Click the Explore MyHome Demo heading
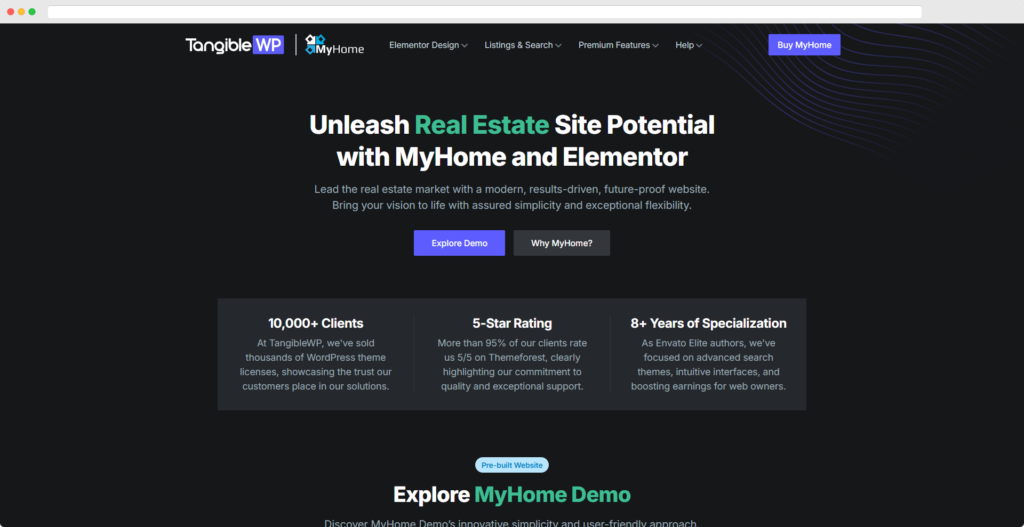This screenshot has width=1024, height=527. (x=512, y=494)
